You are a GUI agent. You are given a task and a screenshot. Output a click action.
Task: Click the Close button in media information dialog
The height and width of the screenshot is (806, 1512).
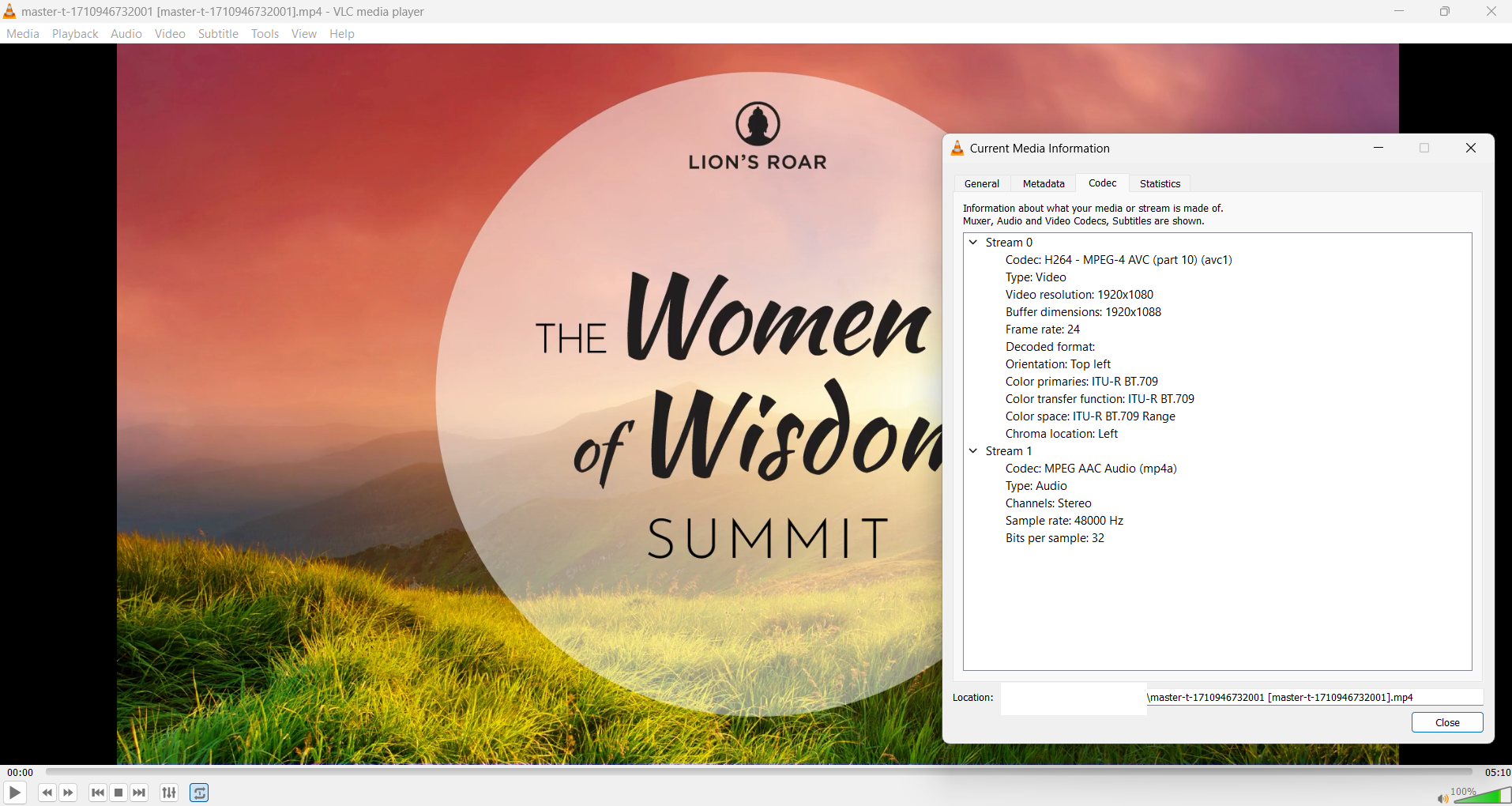pos(1447,722)
